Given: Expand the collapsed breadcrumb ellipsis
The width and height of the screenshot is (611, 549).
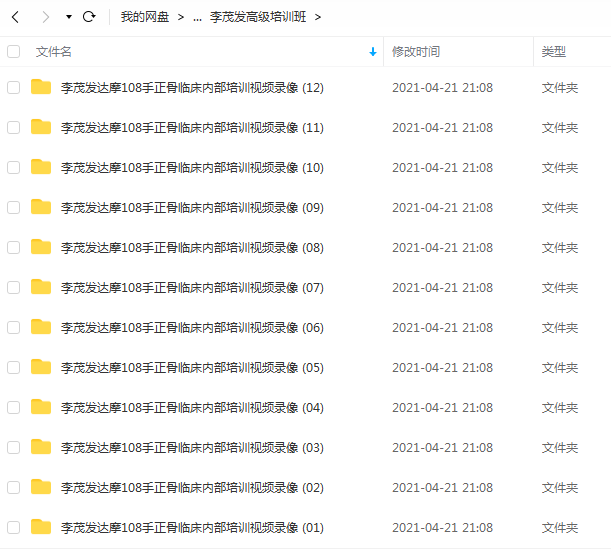Looking at the screenshot, I should tap(197, 18).
